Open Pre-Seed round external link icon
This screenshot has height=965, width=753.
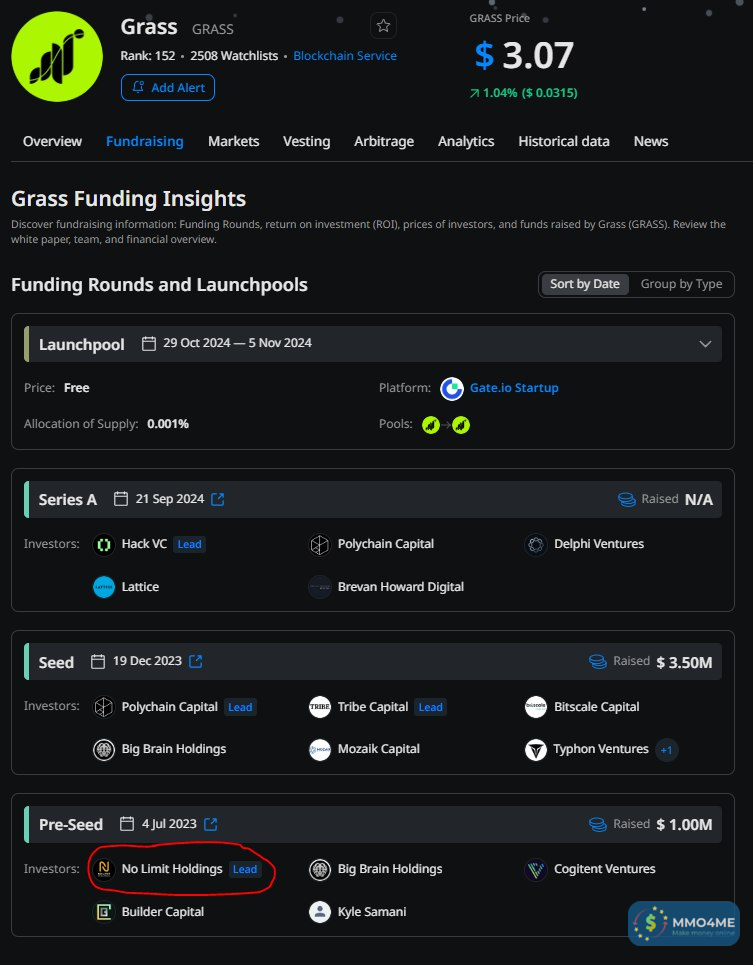click(211, 824)
